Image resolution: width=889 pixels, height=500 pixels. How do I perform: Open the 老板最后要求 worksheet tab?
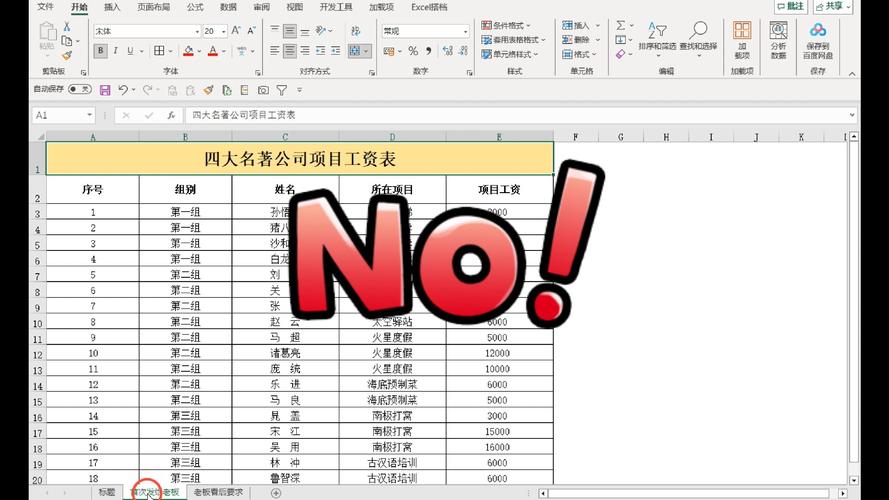218,493
